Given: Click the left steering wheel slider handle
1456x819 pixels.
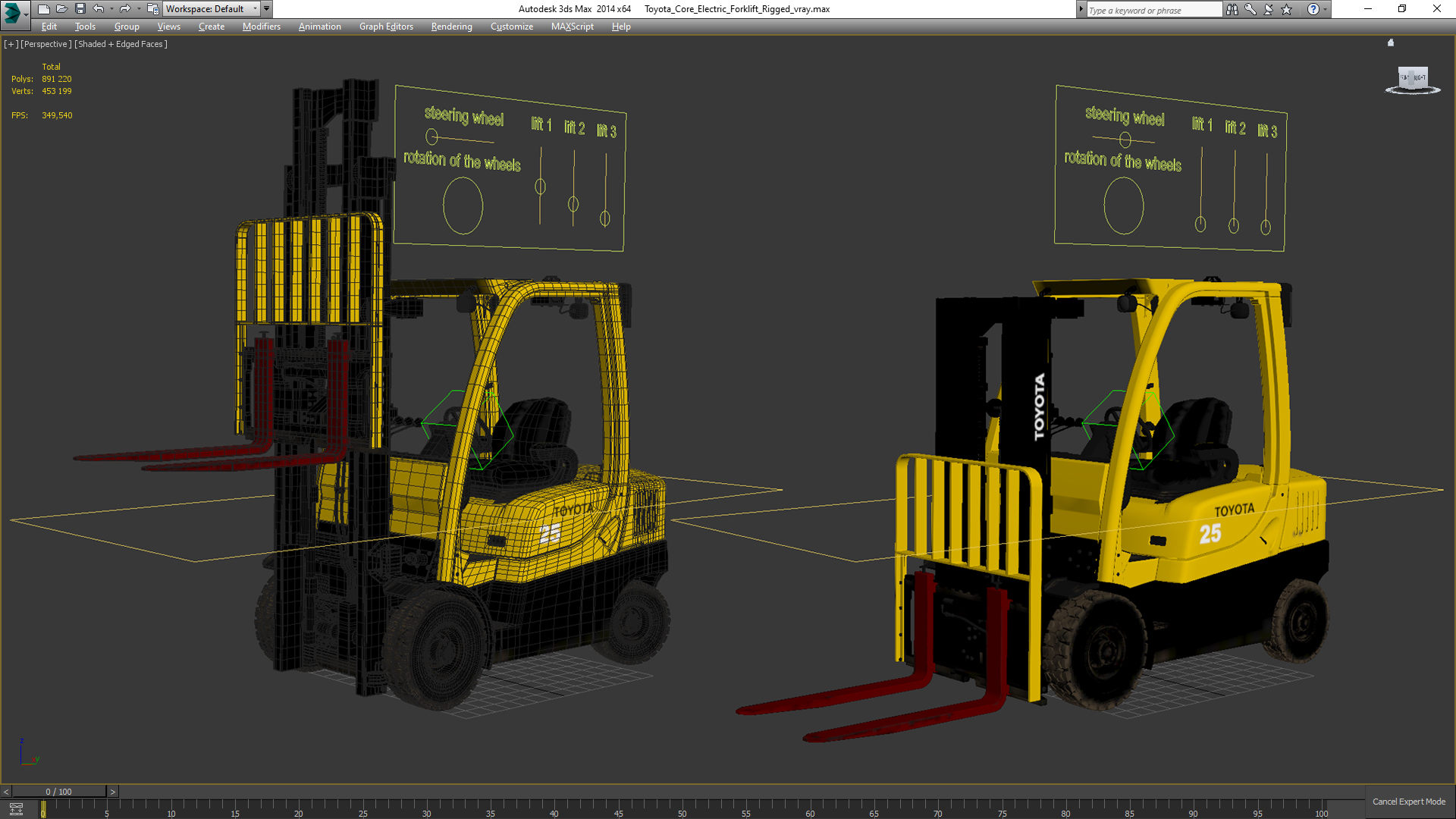Looking at the screenshot, I should 431,136.
